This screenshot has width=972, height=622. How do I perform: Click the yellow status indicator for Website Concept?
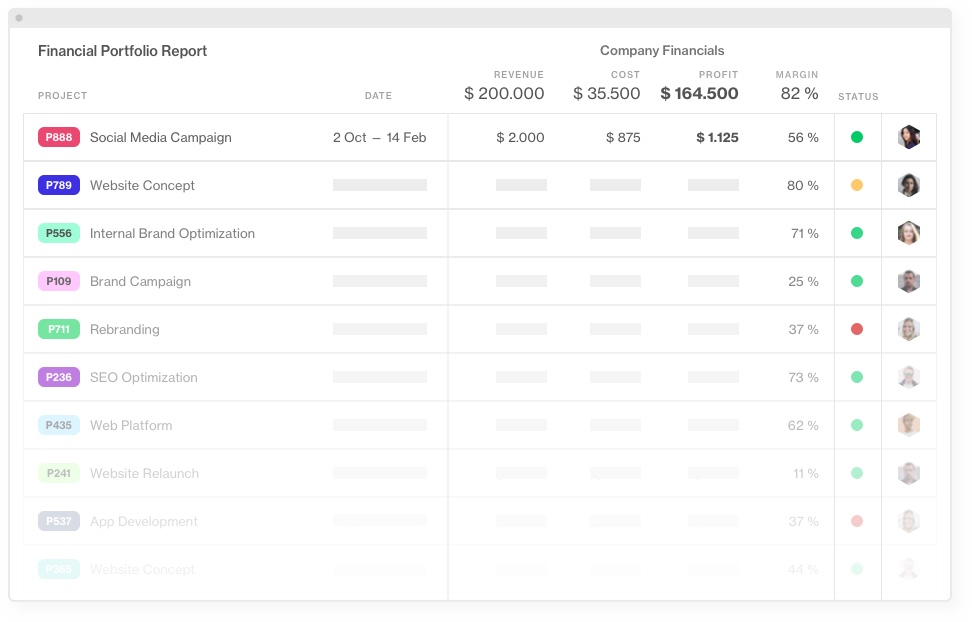click(857, 185)
